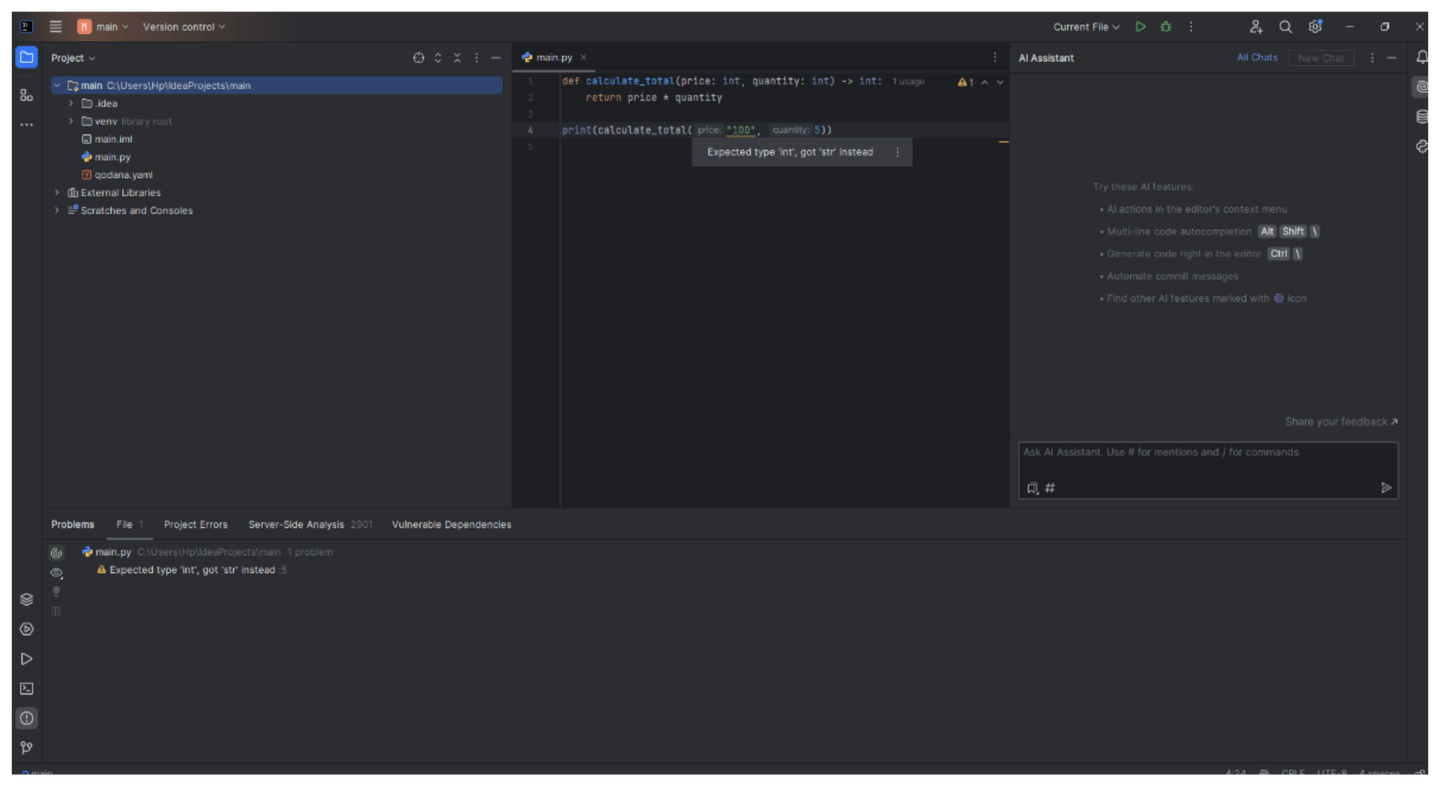Screen dimensions: 1440x787
Task: Click New Chat button
Action: point(1321,58)
